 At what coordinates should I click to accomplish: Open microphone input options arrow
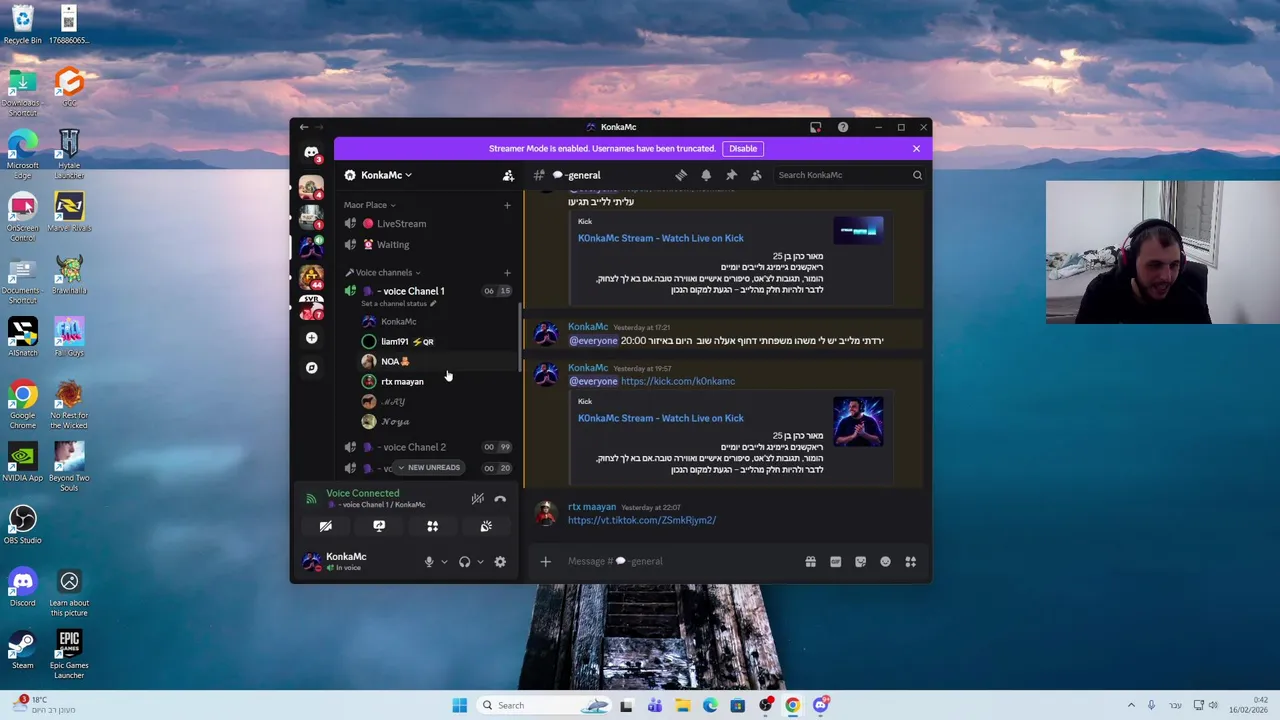click(444, 562)
